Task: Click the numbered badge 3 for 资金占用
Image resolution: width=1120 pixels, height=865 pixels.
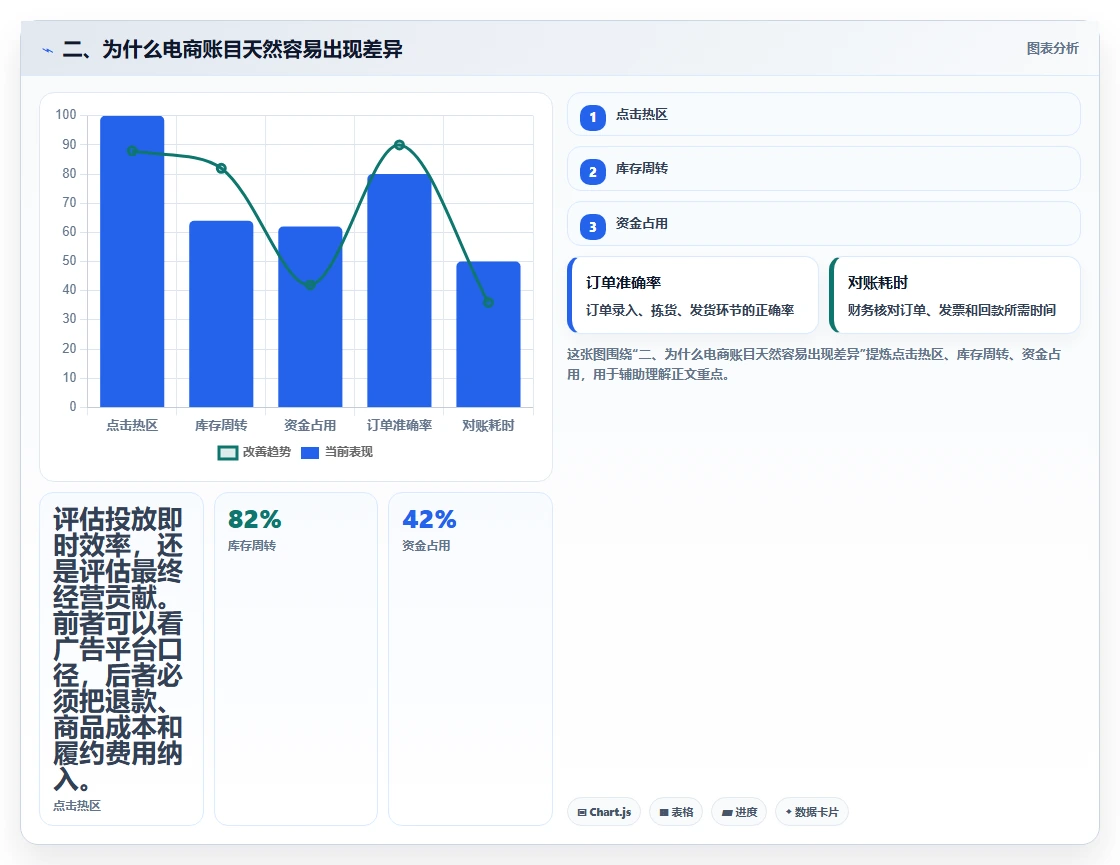Action: tap(592, 226)
